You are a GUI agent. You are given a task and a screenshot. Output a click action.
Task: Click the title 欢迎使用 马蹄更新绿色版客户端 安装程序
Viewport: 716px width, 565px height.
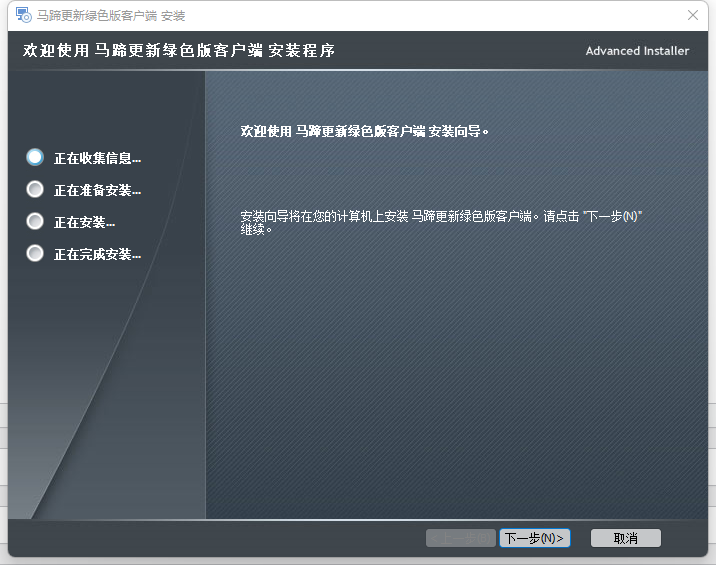[179, 50]
